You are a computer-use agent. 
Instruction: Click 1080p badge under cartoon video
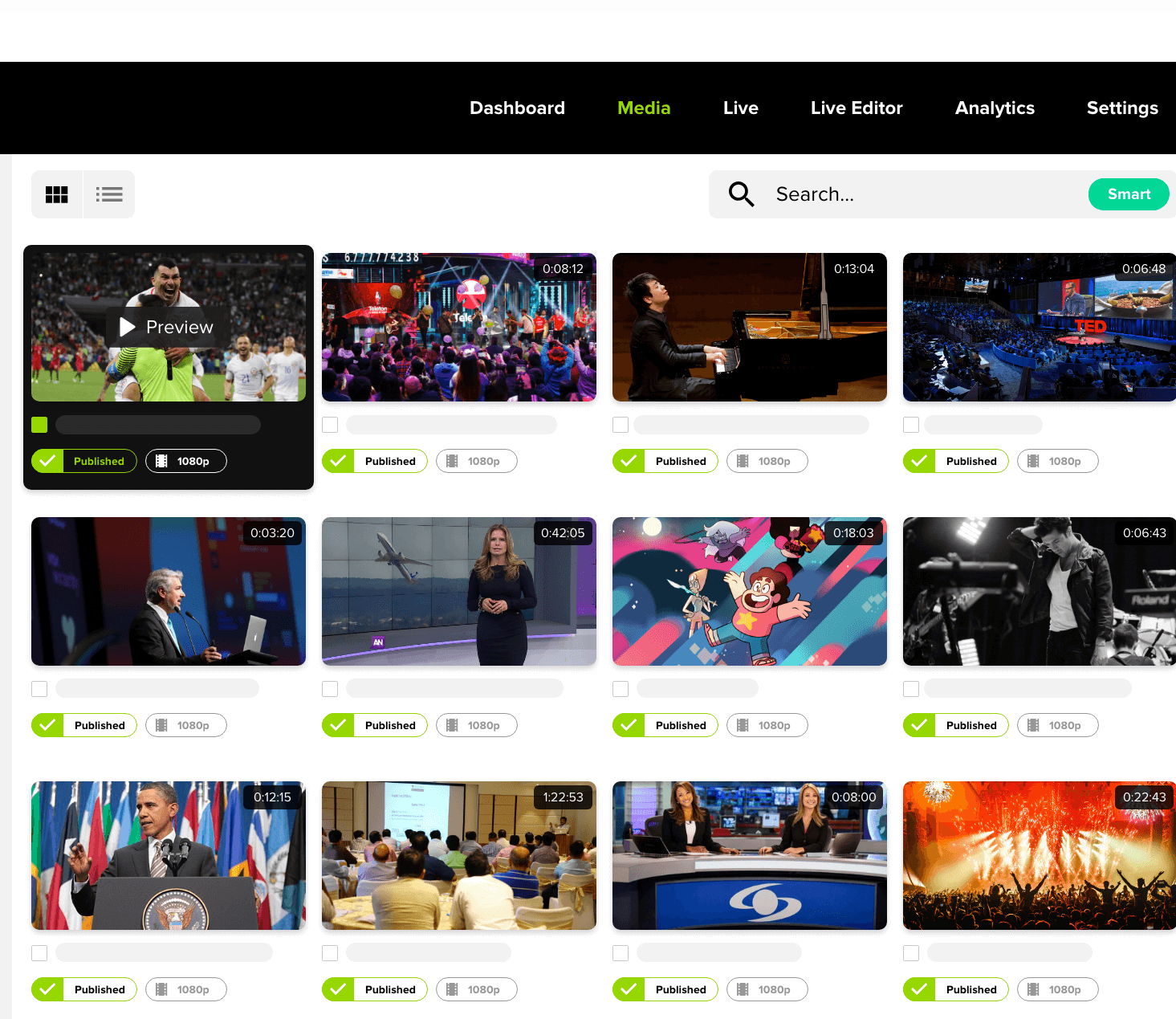coord(767,725)
